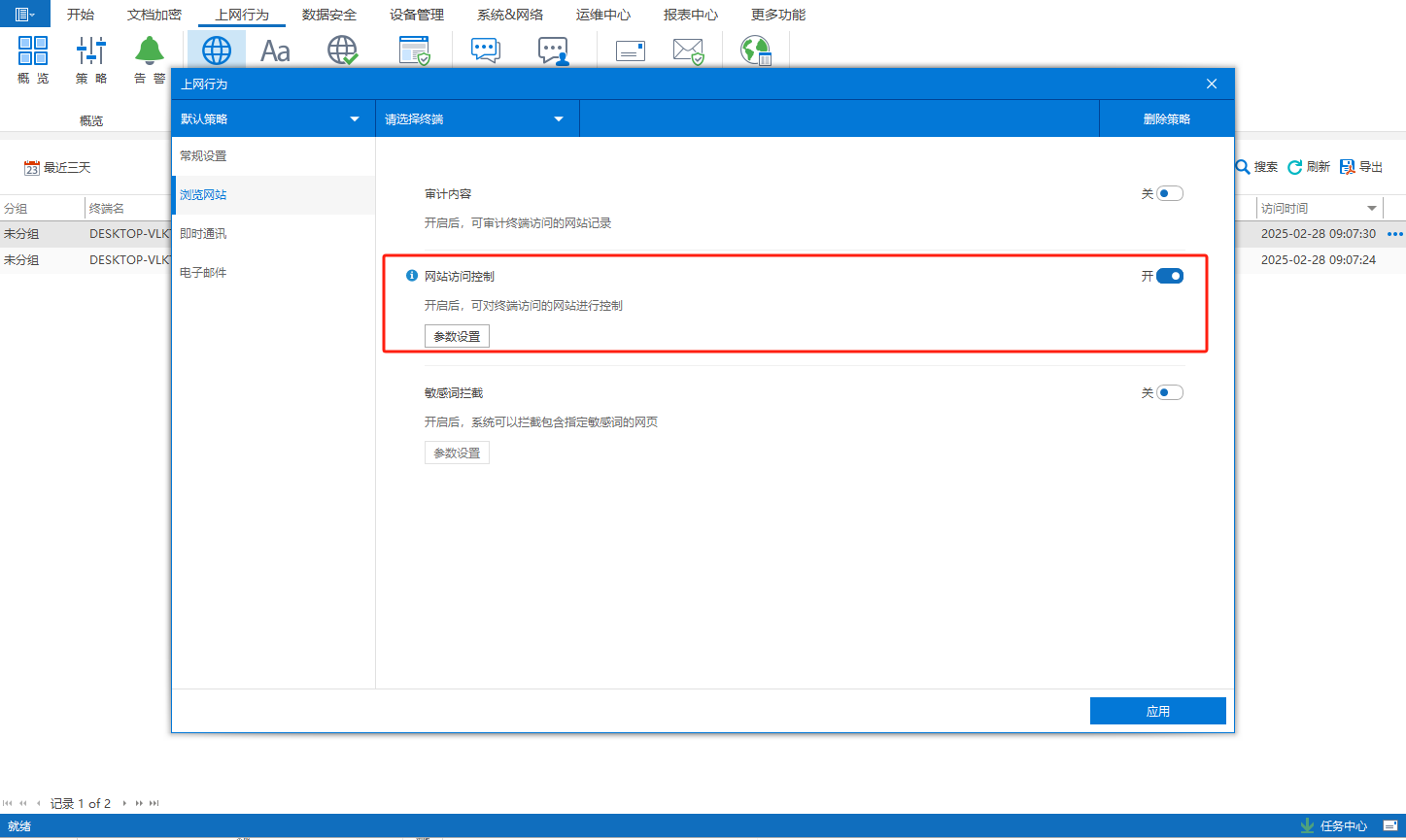Image resolution: width=1406 pixels, height=840 pixels.
Task: Expand the 默认策略 policy dropdown
Action: point(354,119)
